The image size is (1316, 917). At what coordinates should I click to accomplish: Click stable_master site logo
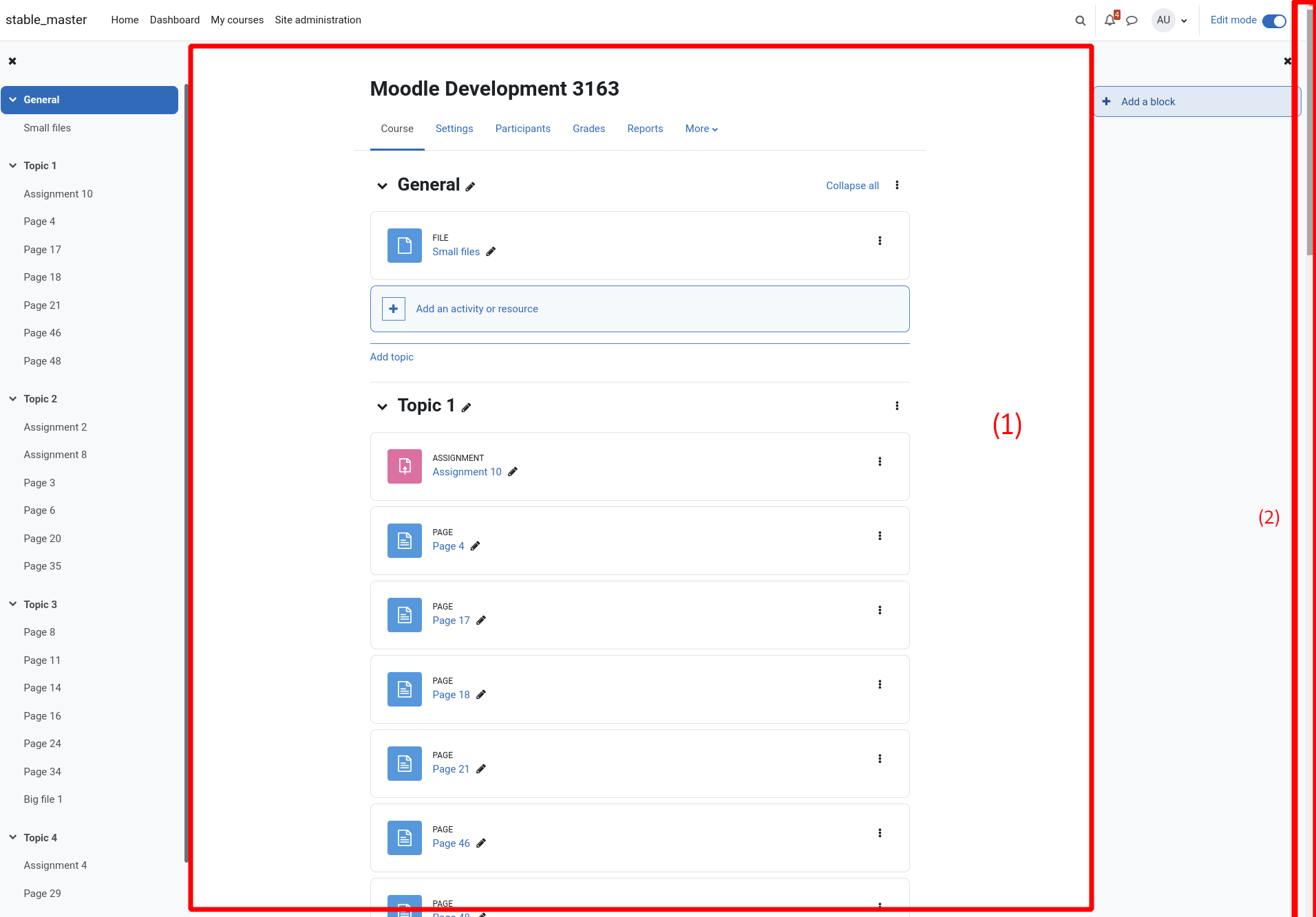pyautogui.click(x=46, y=20)
